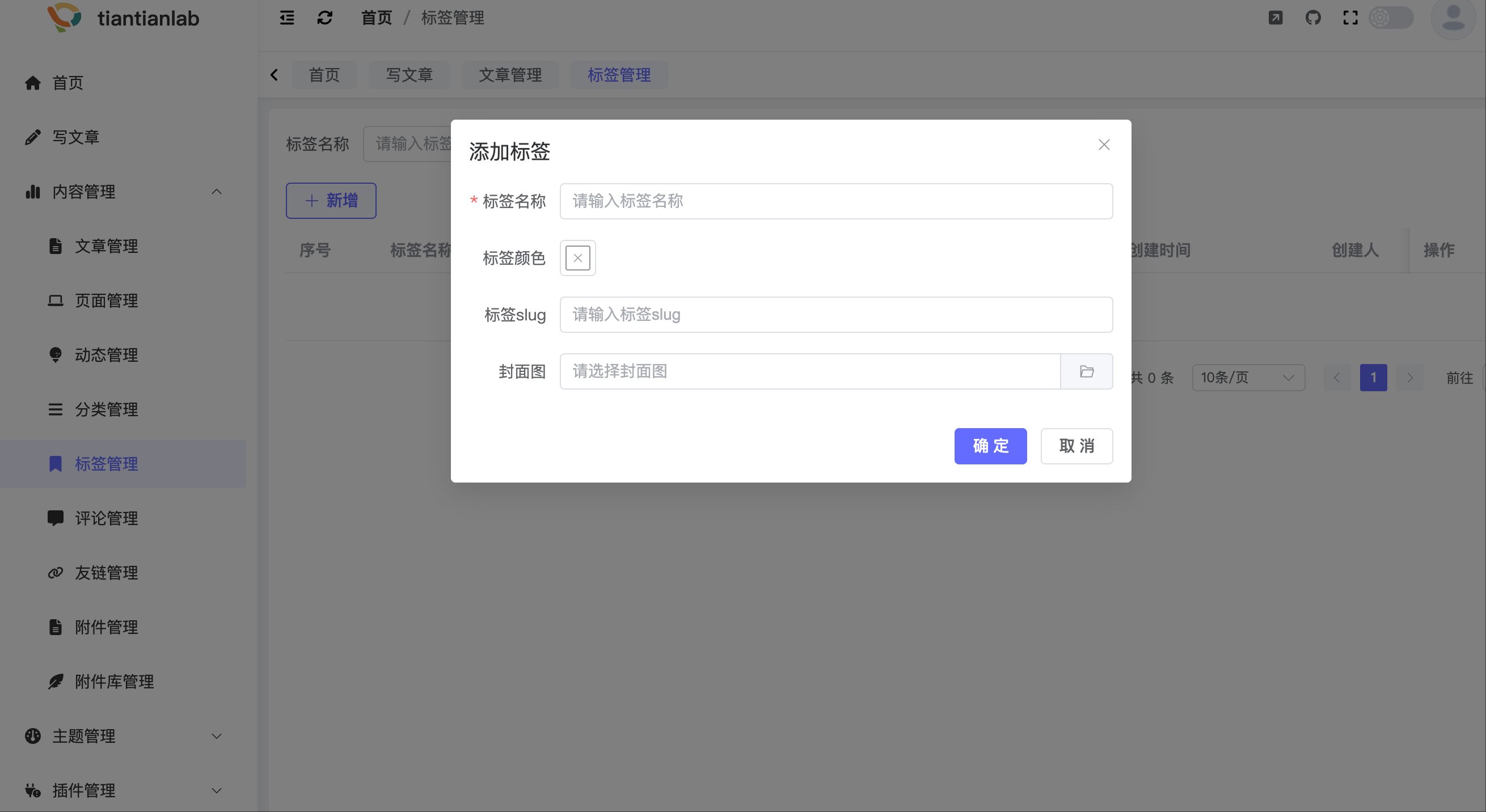Click the tab bar left scroll arrow
The height and width of the screenshot is (812, 1486).
tap(275, 75)
